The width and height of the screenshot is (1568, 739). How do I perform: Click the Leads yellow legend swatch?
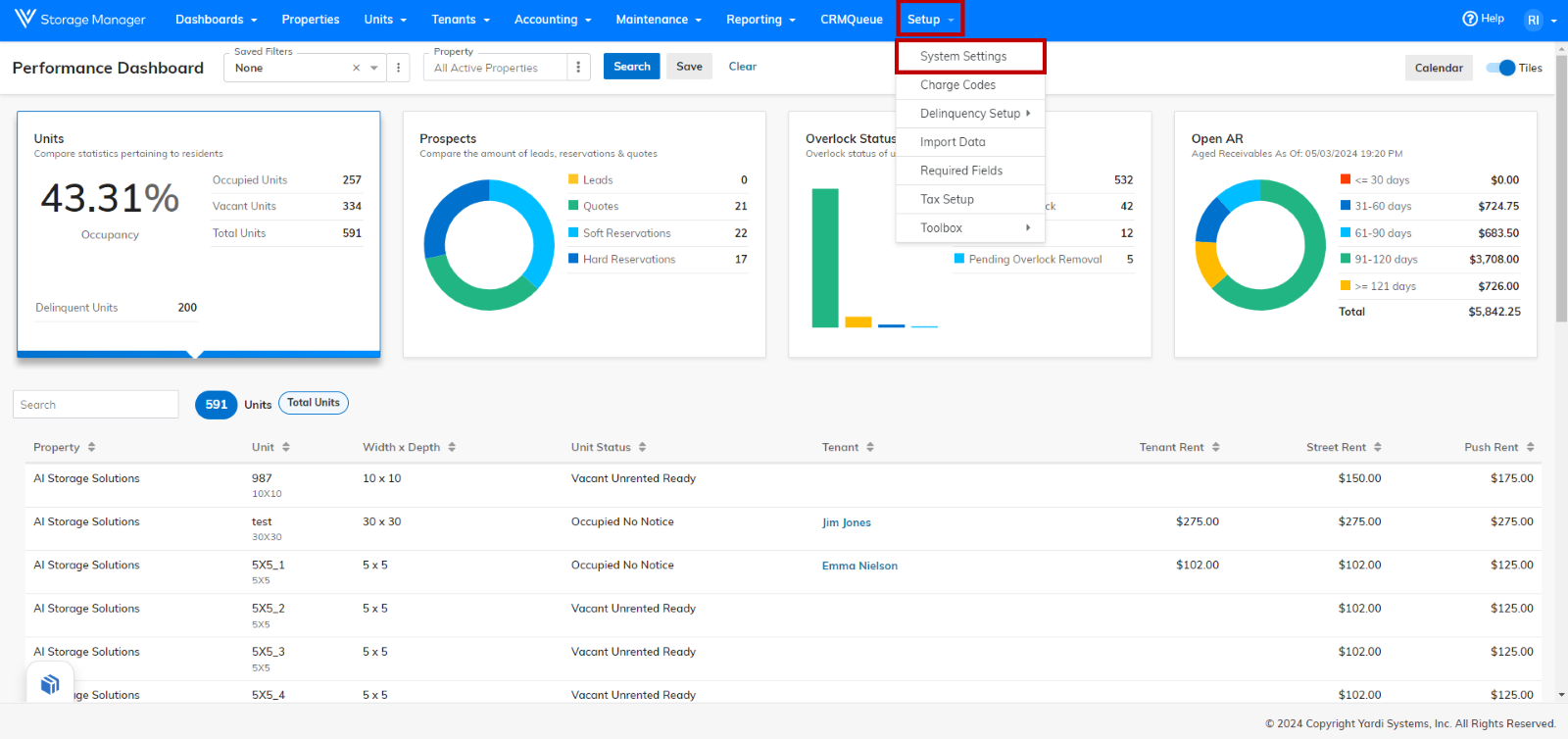[x=573, y=179]
